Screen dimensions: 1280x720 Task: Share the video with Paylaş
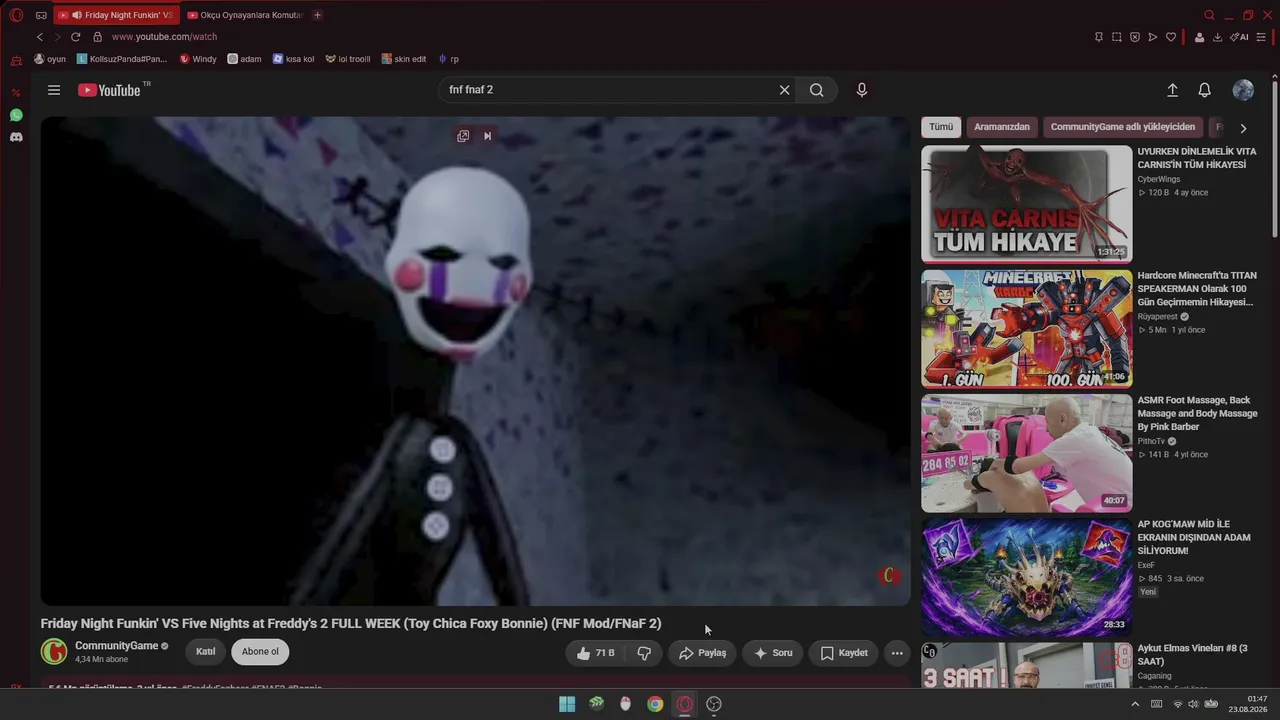[702, 653]
